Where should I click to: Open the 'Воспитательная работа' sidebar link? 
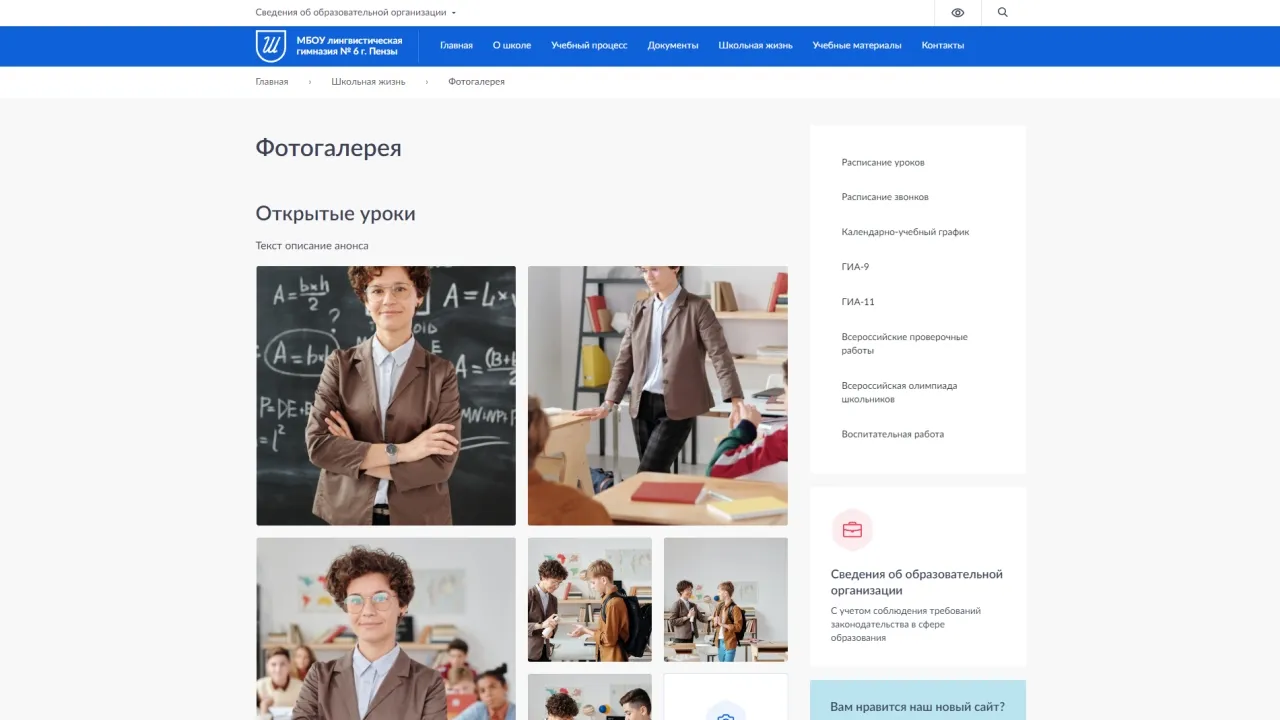892,434
